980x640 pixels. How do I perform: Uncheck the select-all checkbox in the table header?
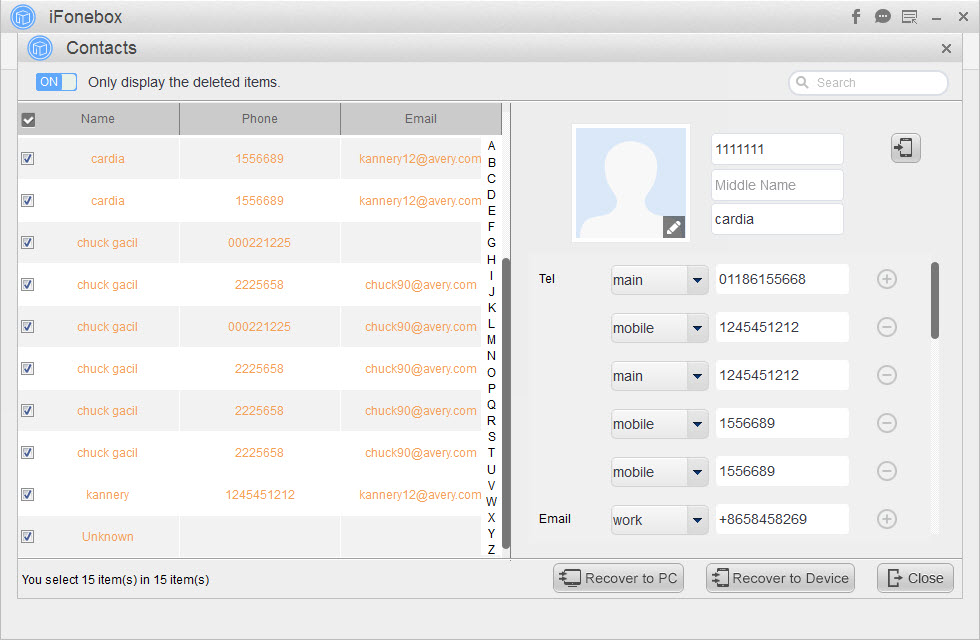(28, 119)
